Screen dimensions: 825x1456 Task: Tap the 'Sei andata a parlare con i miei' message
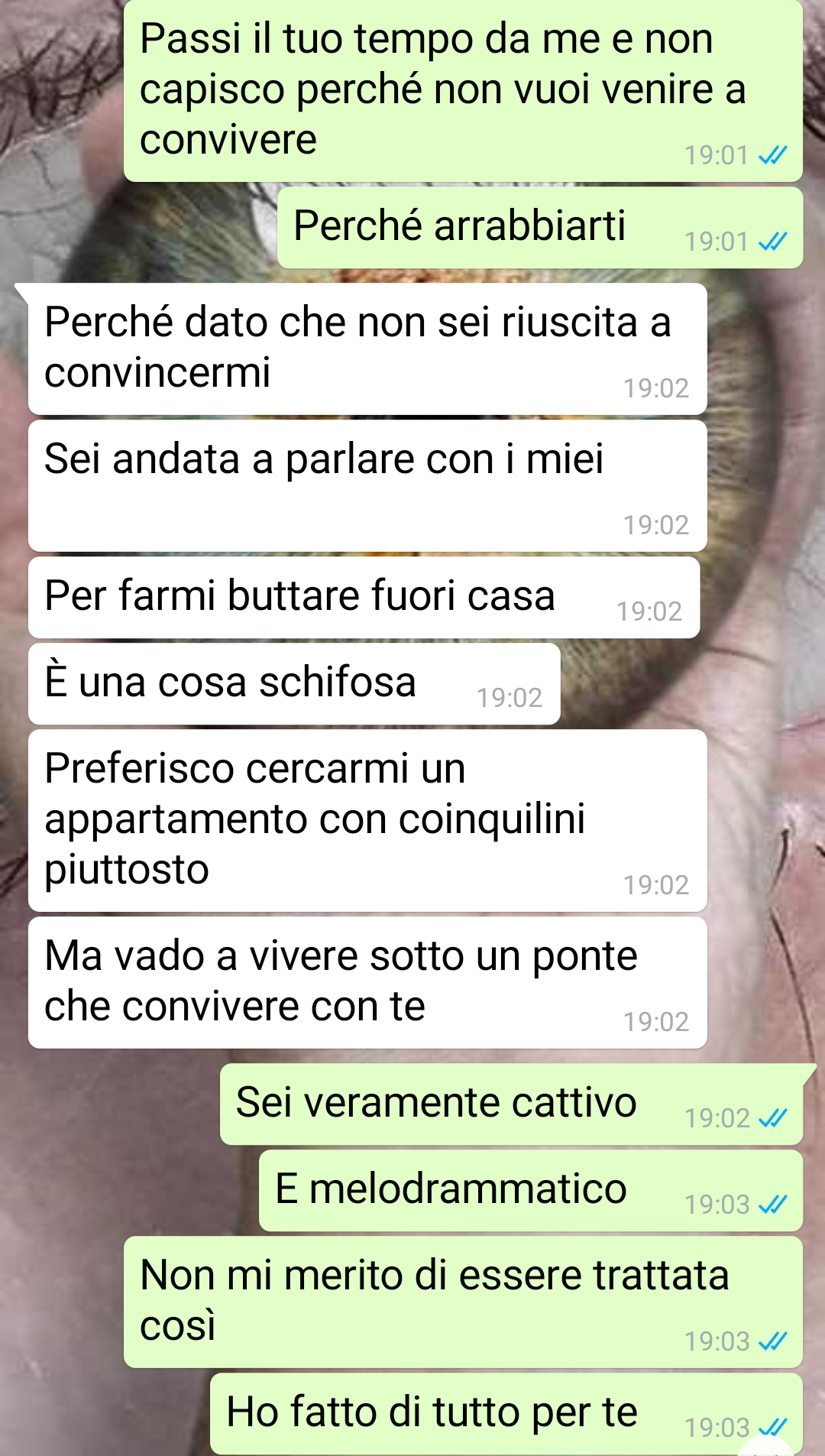[367, 486]
